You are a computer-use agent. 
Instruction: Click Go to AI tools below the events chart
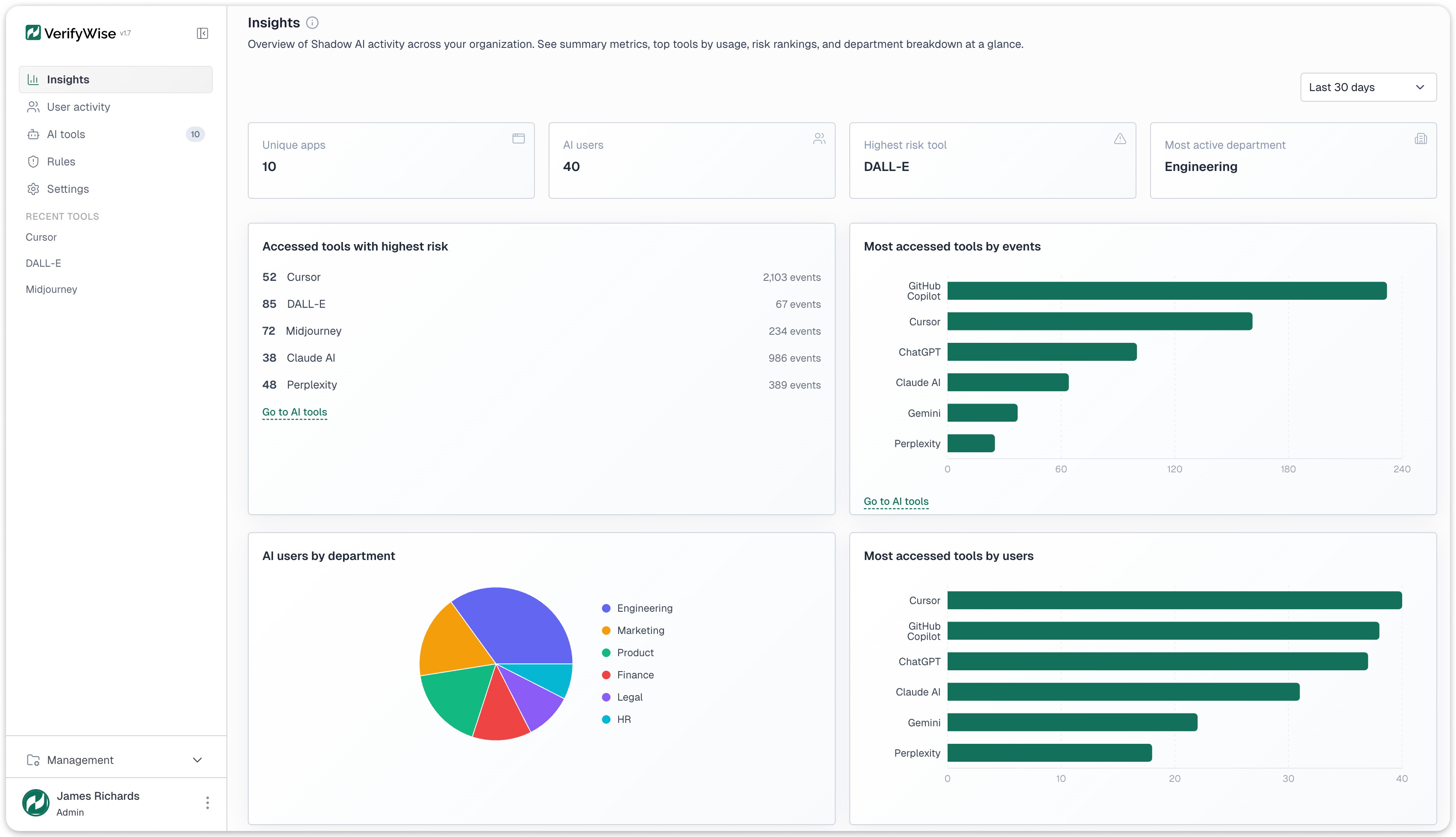point(895,501)
